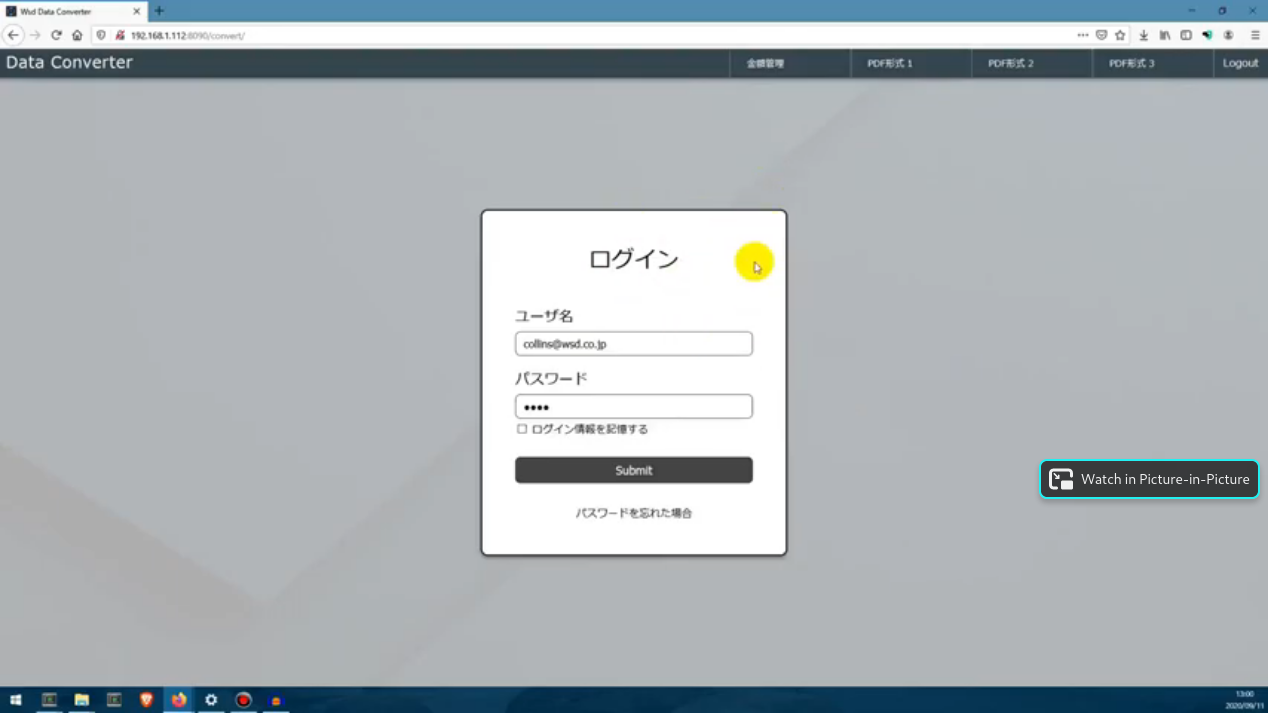Bookmark this page with the star icon
Screen dimensions: 1268x713
click(x=1120, y=35)
